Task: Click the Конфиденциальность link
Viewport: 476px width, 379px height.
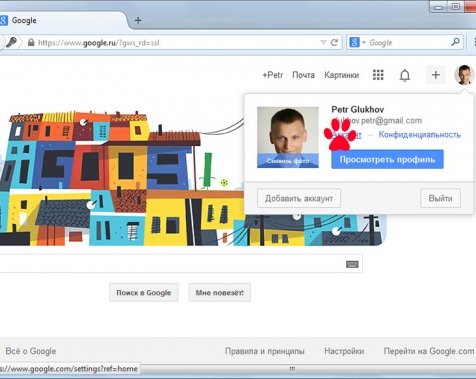Action: (x=420, y=135)
